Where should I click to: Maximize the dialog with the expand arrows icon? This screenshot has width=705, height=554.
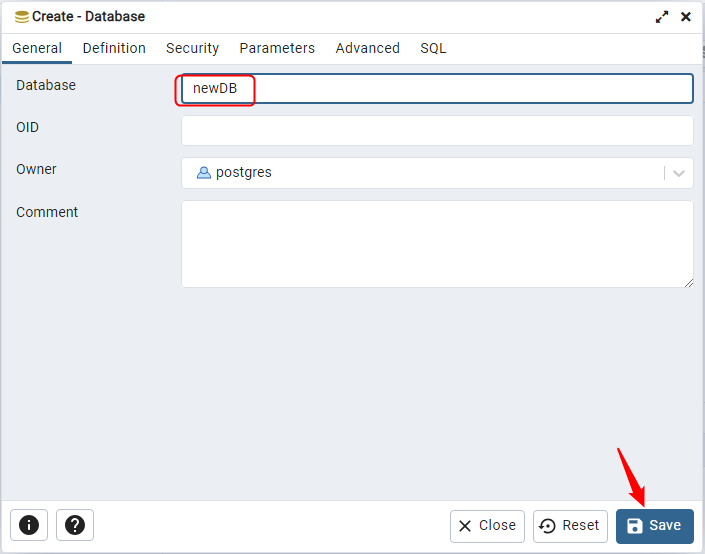661,17
